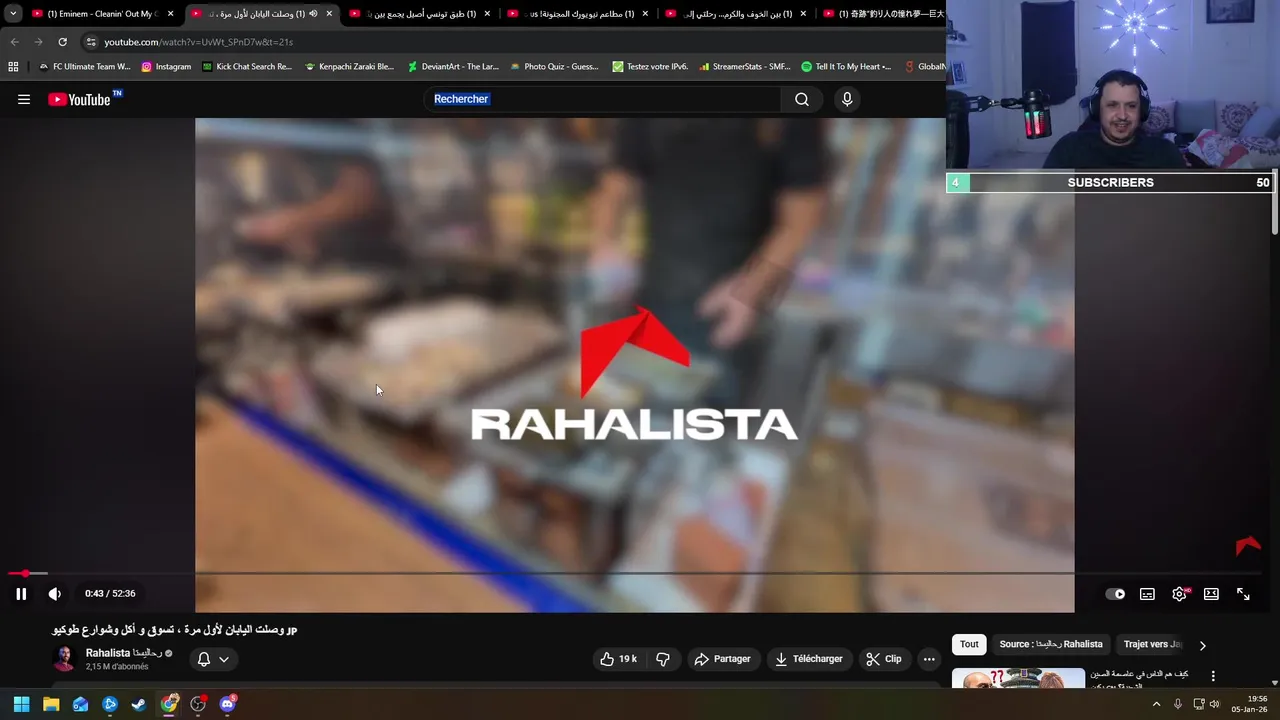Open Kenpachi Zaraki bookmark

(349, 67)
